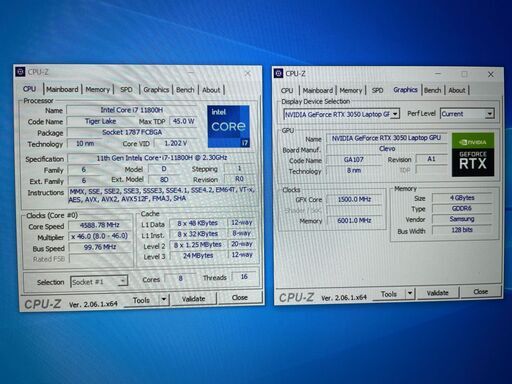This screenshot has width=512, height=384.
Task: Click the CPU-Z app icon in left window title bar
Action: coord(21,72)
